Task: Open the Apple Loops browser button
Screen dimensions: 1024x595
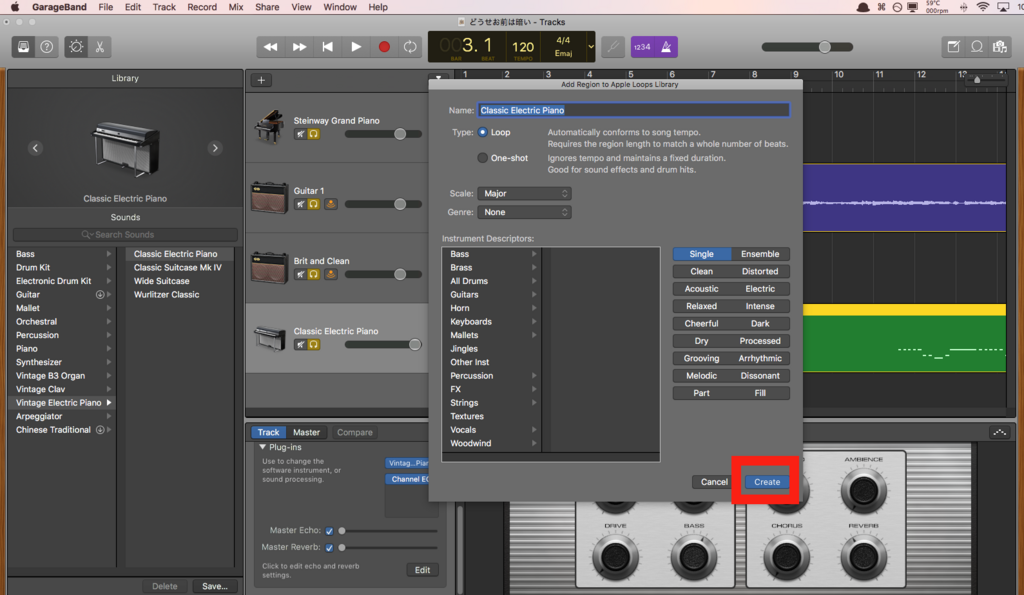Action: pos(977,47)
